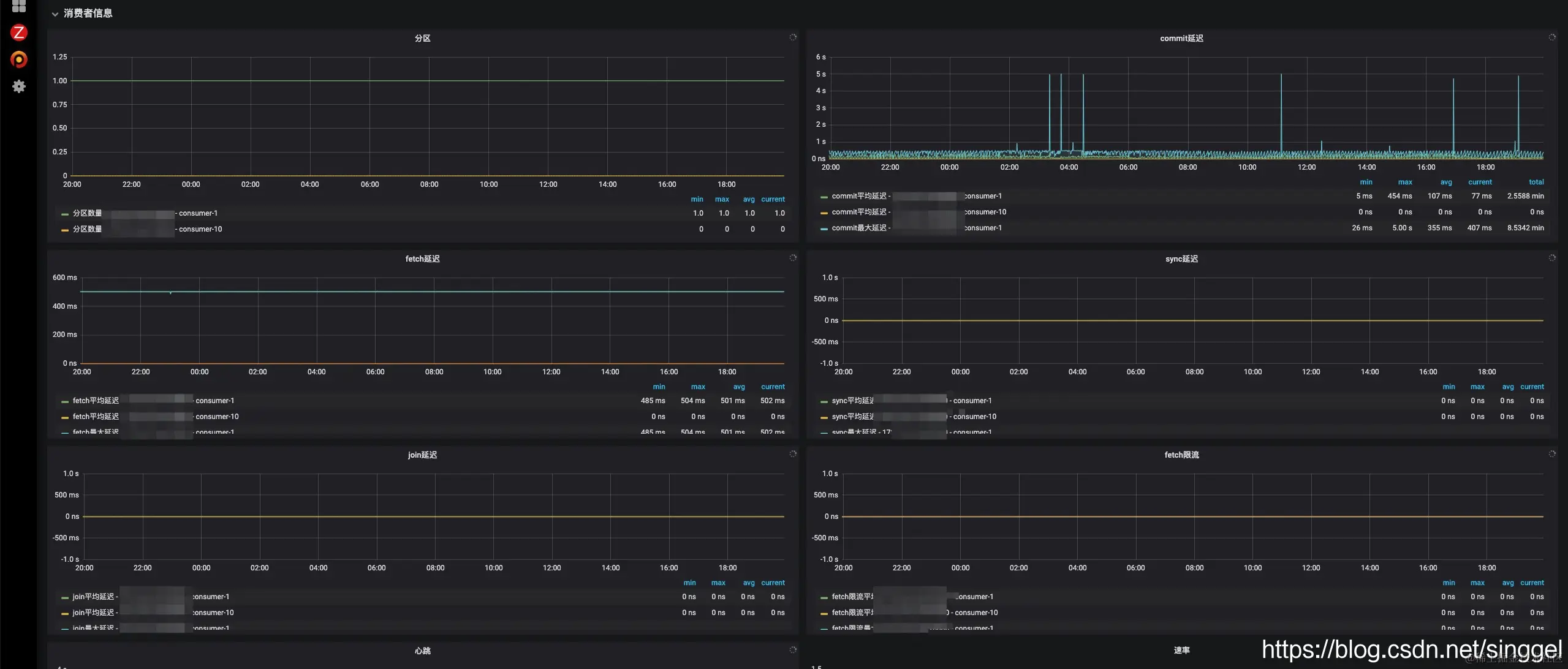Open the commit延迟 panel title menu

pyautogui.click(x=1181, y=38)
